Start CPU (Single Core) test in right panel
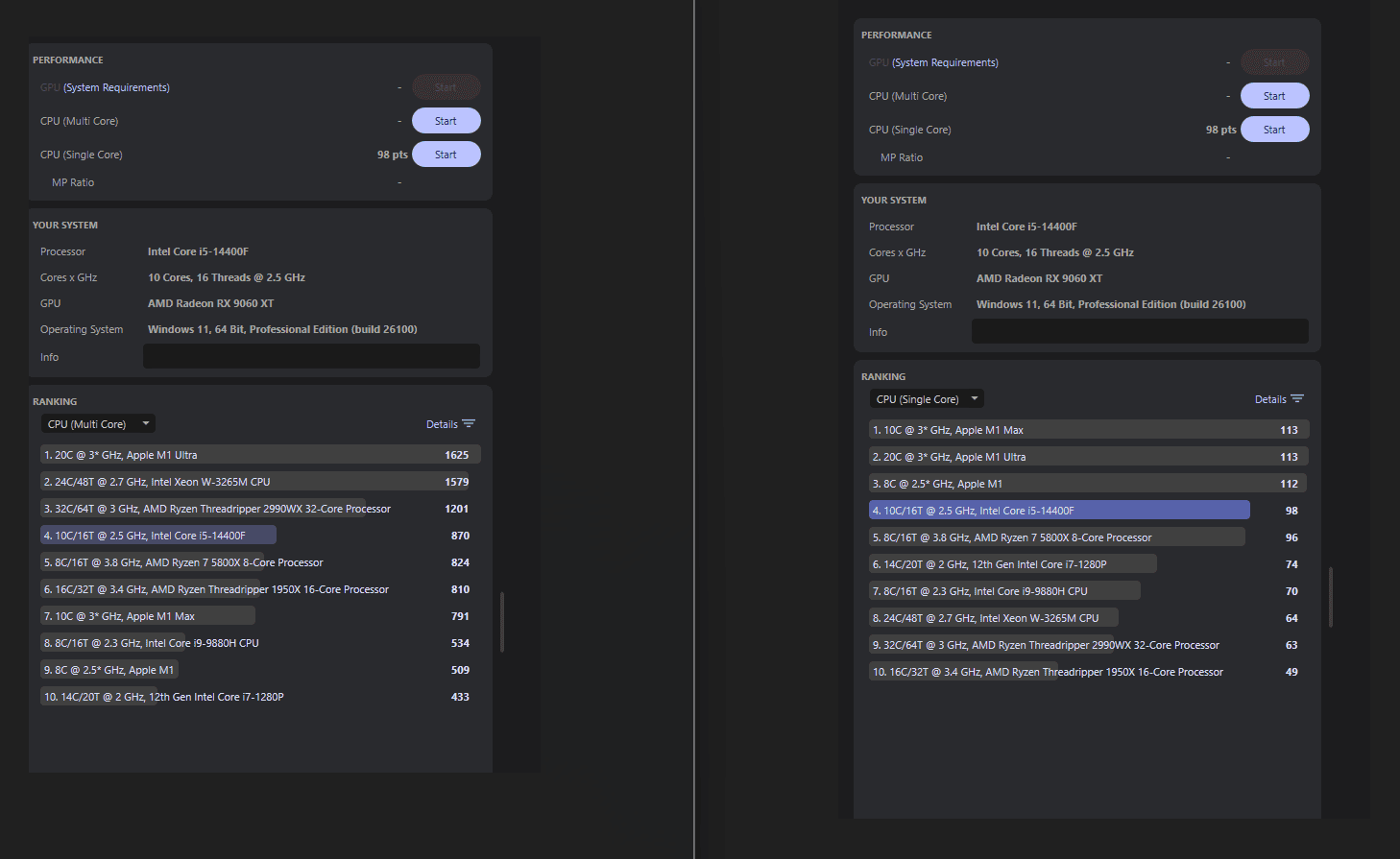1400x859 pixels. [x=1274, y=130]
